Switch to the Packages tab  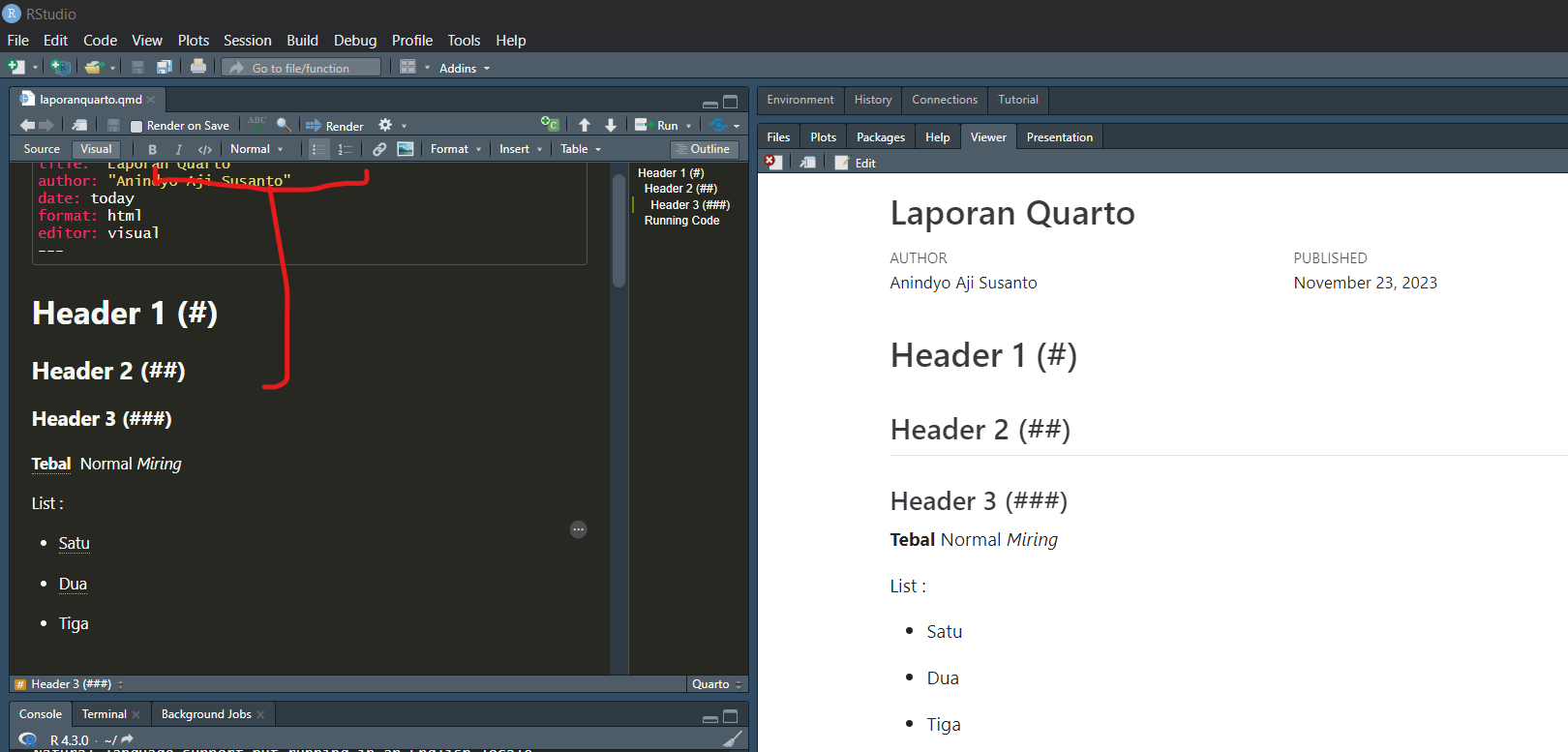(881, 137)
